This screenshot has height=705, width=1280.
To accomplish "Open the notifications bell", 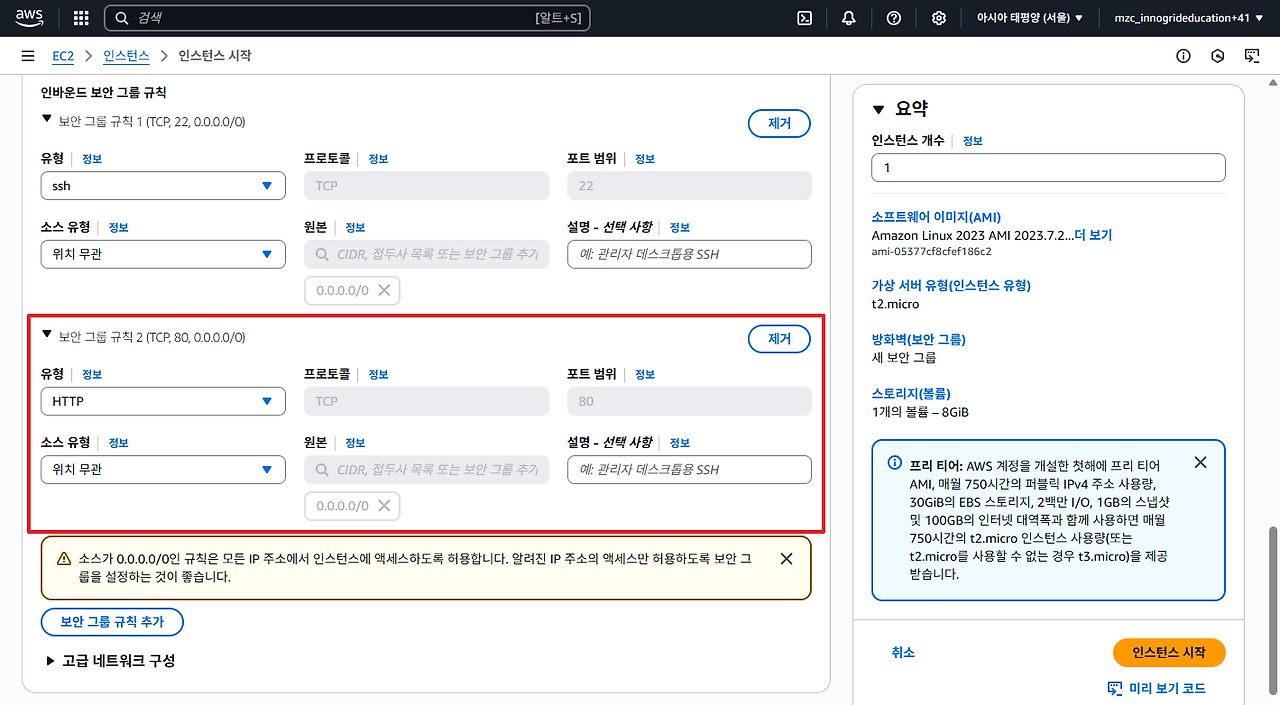I will coord(849,18).
